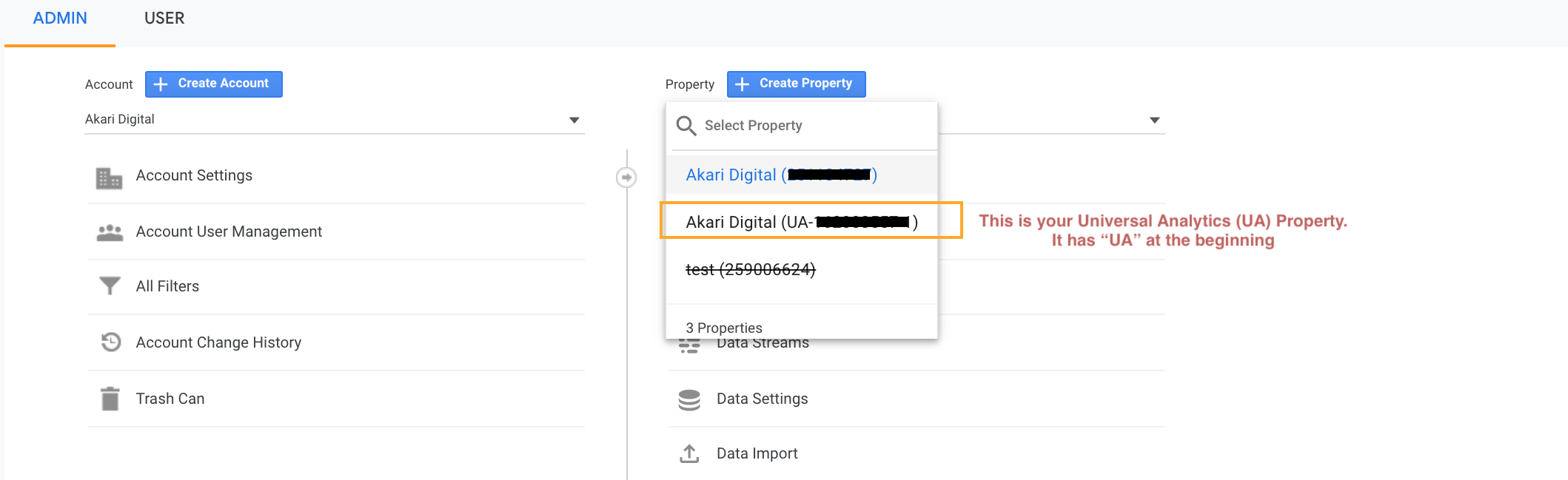Click the '3 Properties' count text
Screen dimensions: 1568x480
tap(724, 328)
